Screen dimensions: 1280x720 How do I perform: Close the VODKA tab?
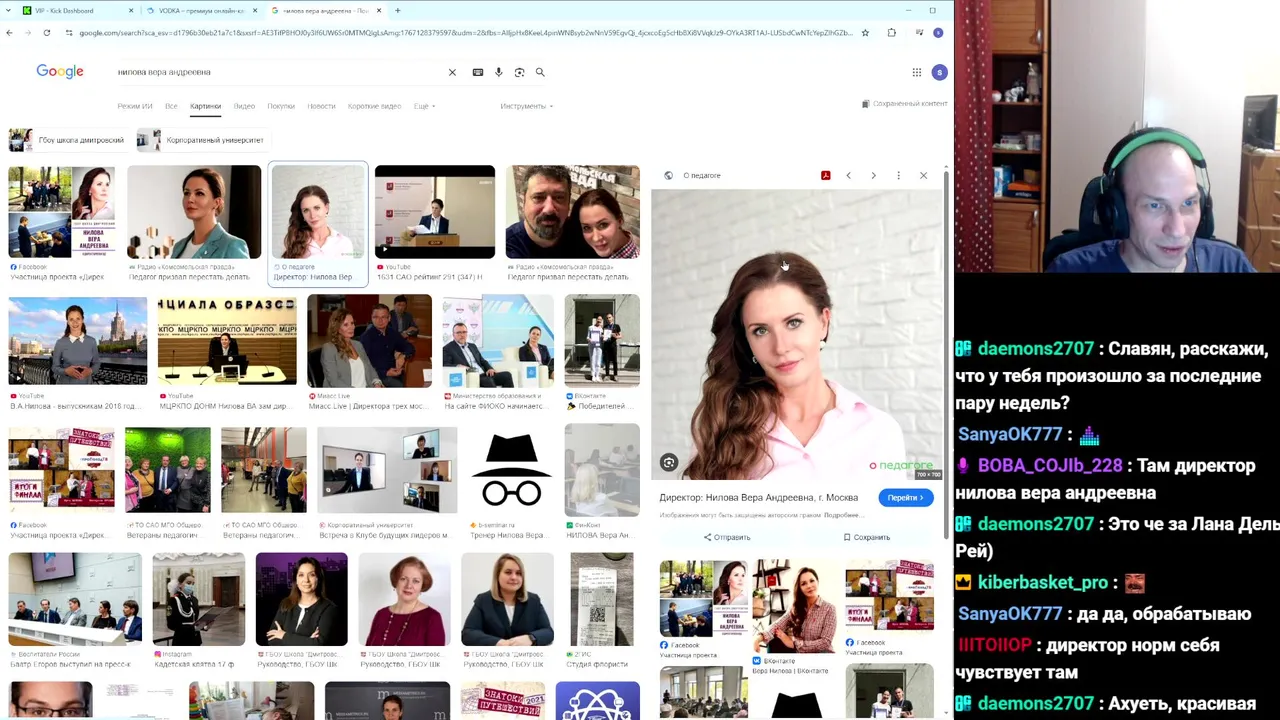255,10
